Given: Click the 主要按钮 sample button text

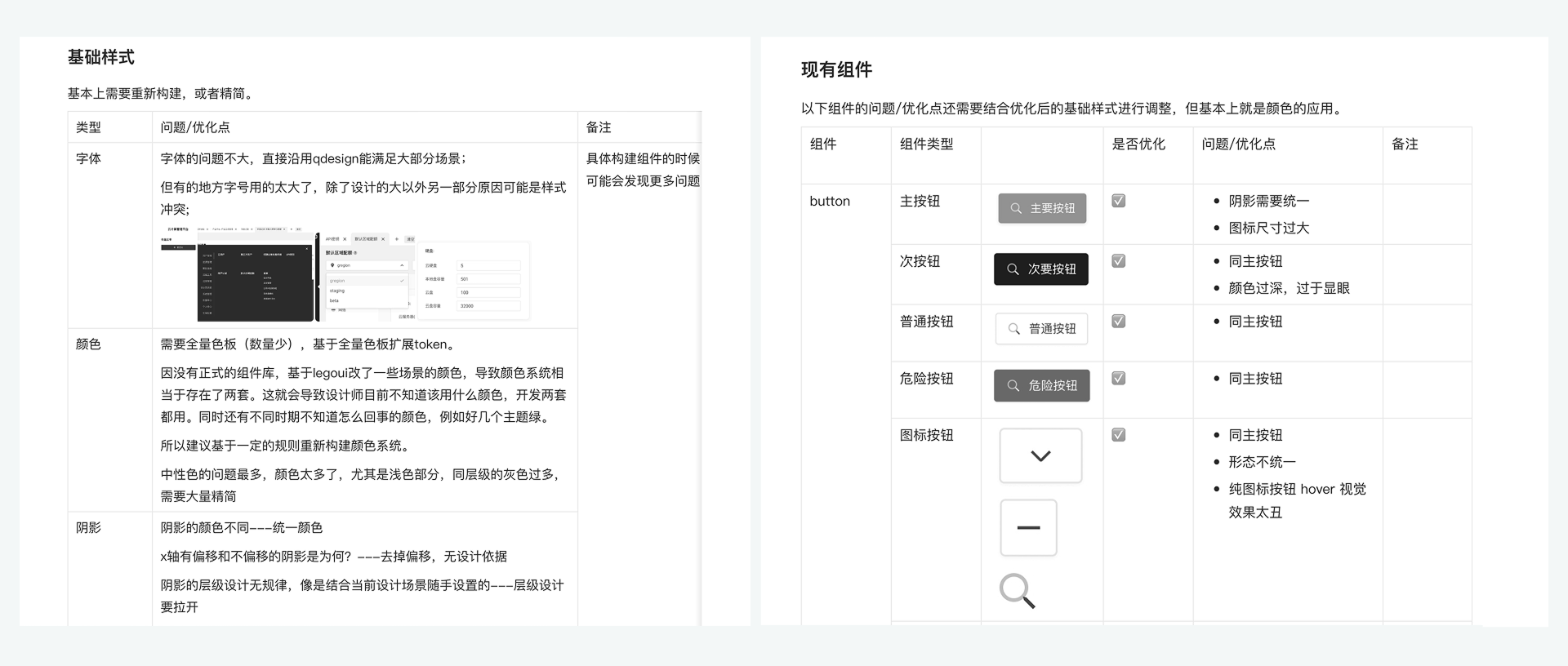Looking at the screenshot, I should tap(1052, 209).
